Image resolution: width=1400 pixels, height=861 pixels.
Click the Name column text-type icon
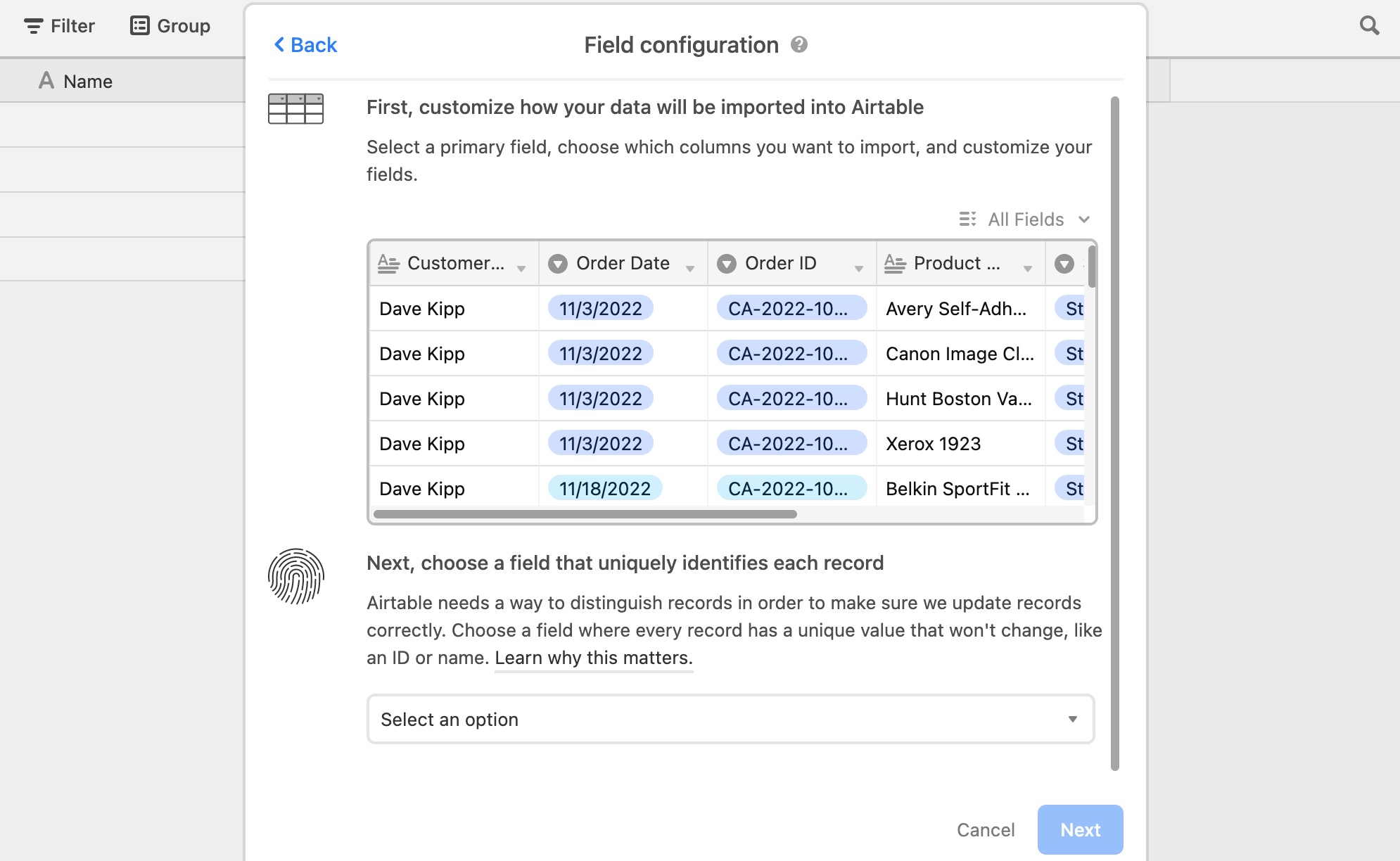[46, 80]
